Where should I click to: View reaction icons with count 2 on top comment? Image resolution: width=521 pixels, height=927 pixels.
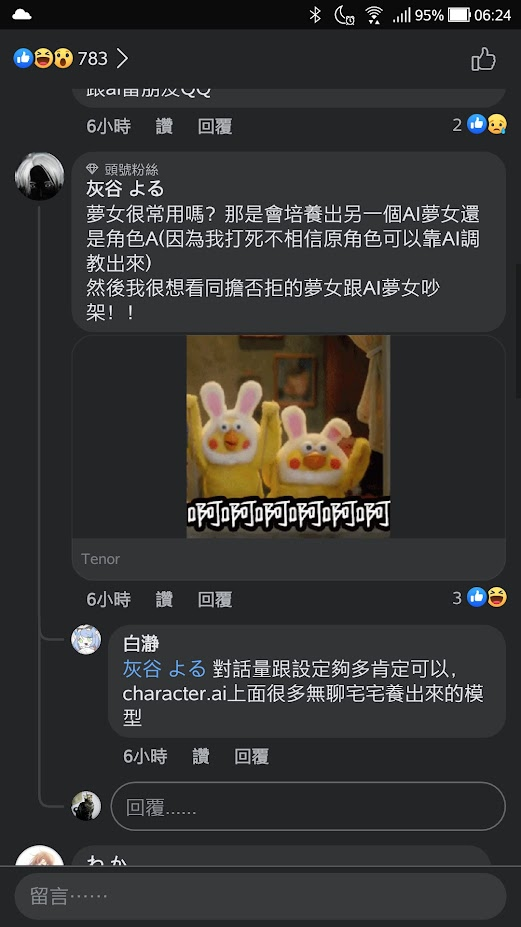[480, 124]
